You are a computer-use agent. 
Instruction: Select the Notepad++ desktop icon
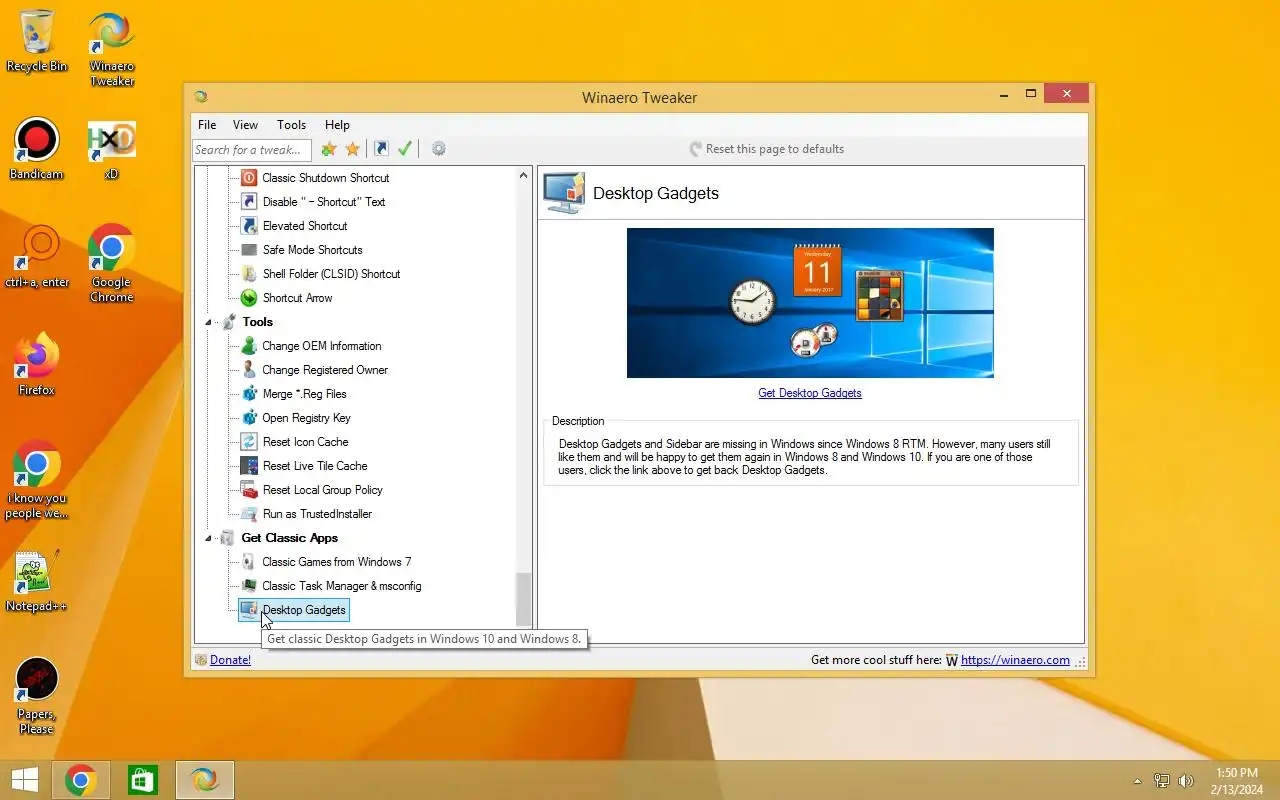click(x=37, y=581)
